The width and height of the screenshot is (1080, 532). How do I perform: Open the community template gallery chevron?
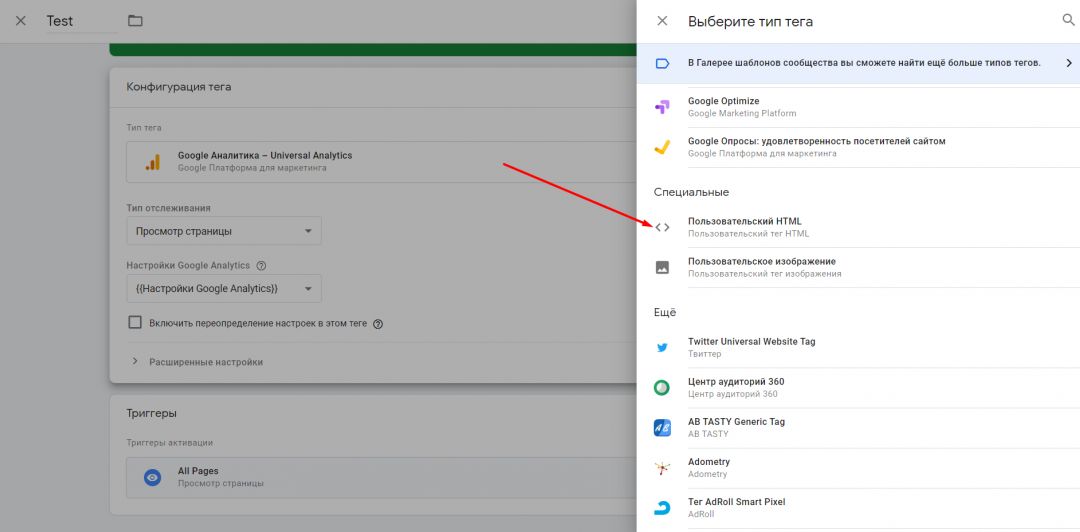[x=1069, y=63]
